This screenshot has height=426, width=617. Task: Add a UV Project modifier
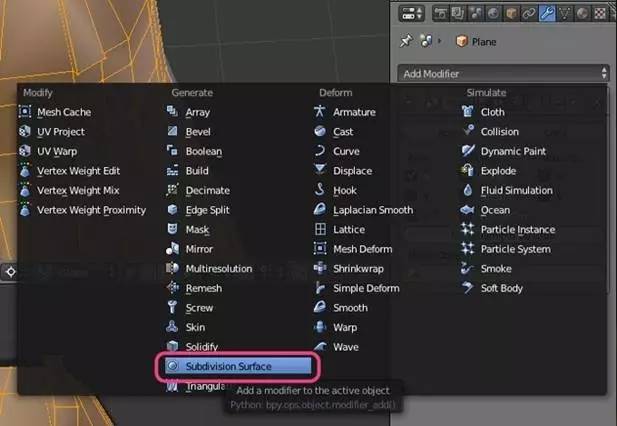tap(91, 132)
